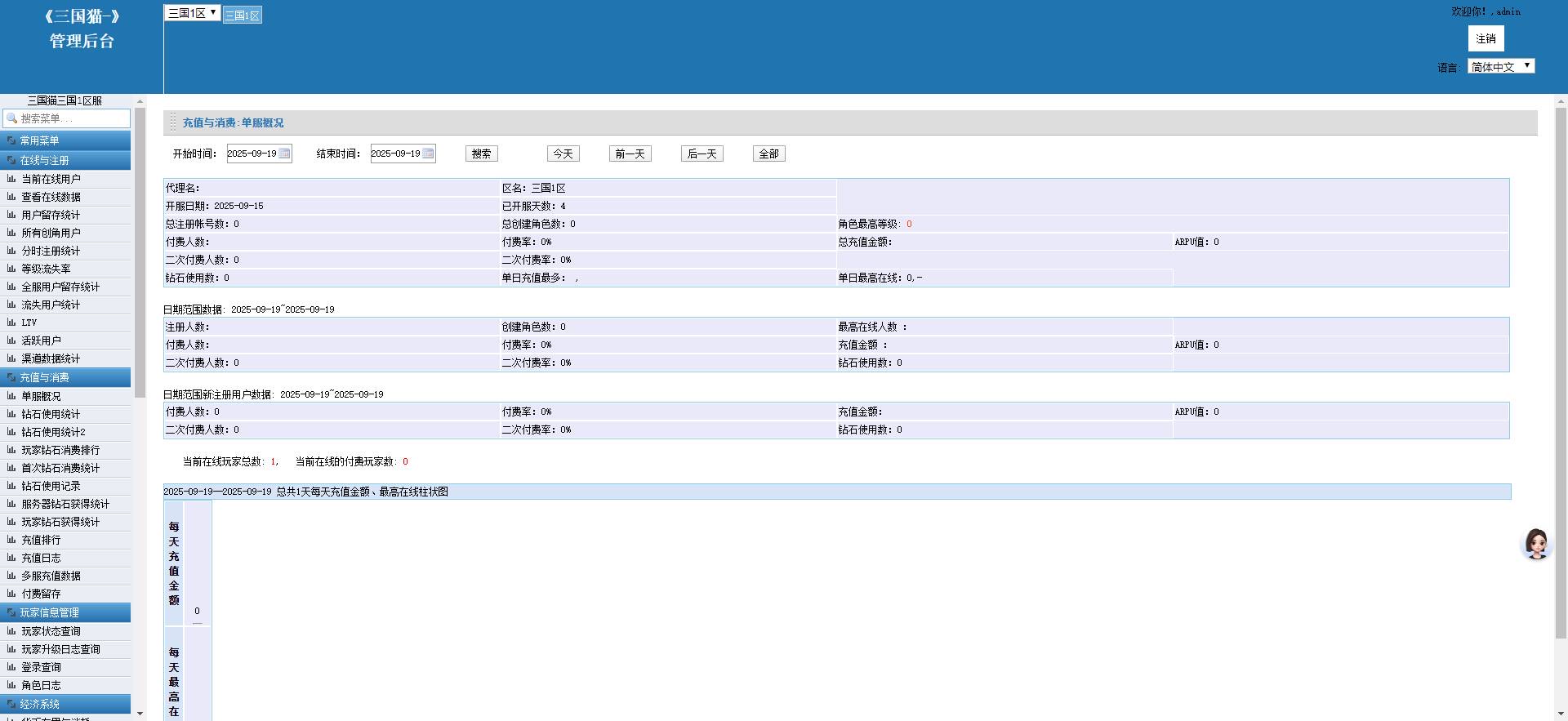Click the customer service avatar icon
The image size is (1568, 721).
click(x=1536, y=544)
